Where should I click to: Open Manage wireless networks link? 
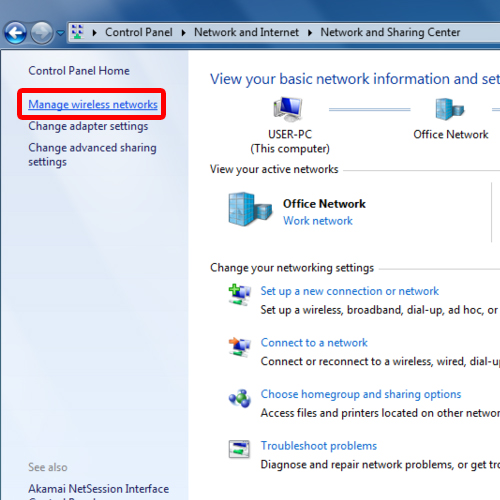[x=93, y=104]
